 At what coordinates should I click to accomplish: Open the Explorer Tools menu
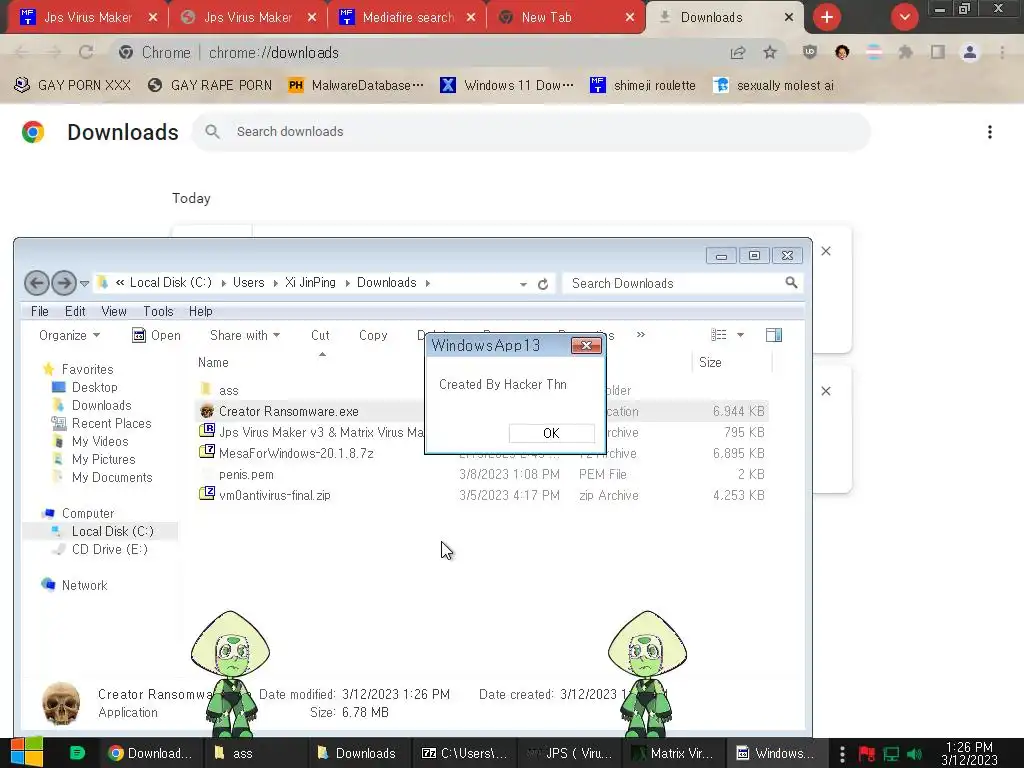[x=158, y=312]
